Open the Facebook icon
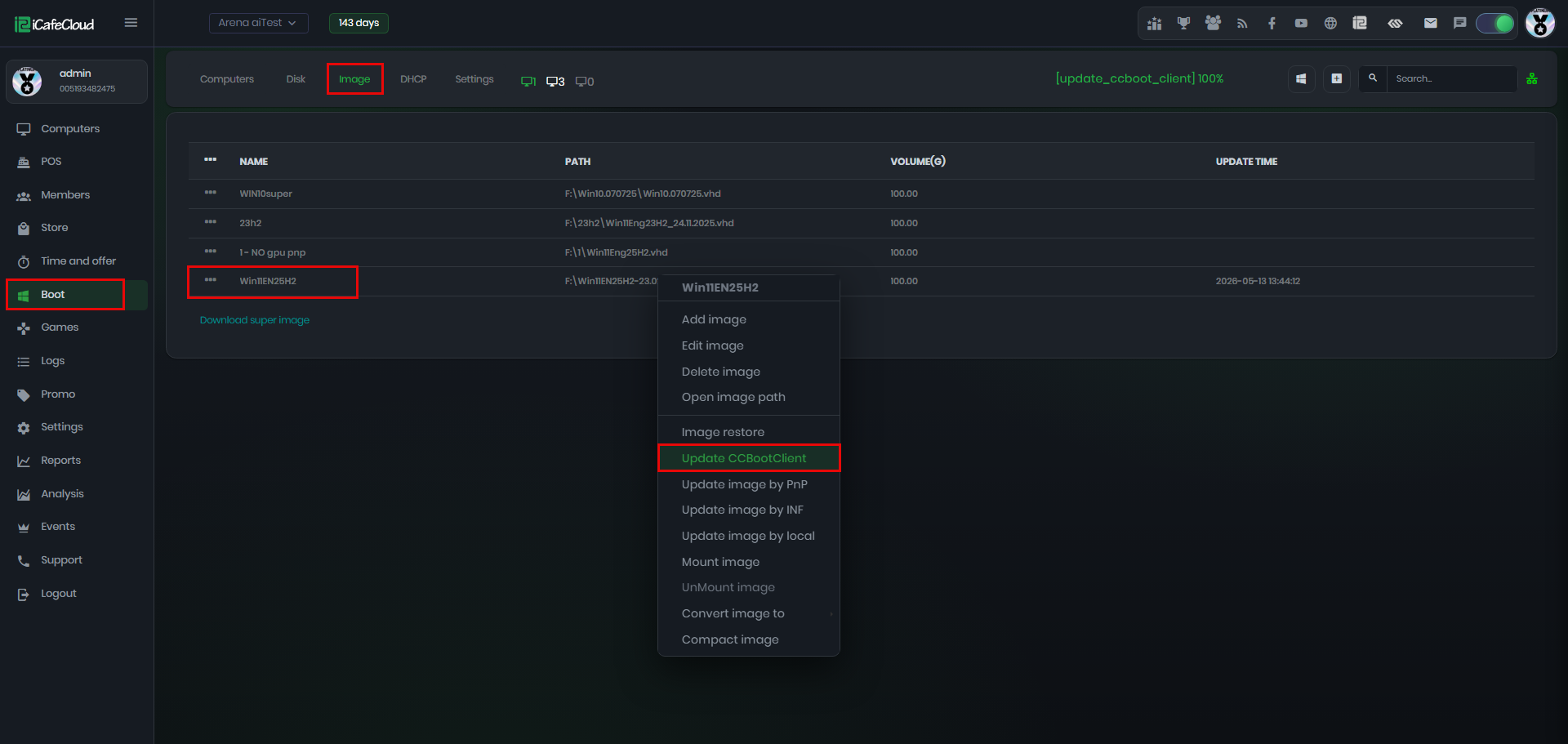 coord(1272,24)
